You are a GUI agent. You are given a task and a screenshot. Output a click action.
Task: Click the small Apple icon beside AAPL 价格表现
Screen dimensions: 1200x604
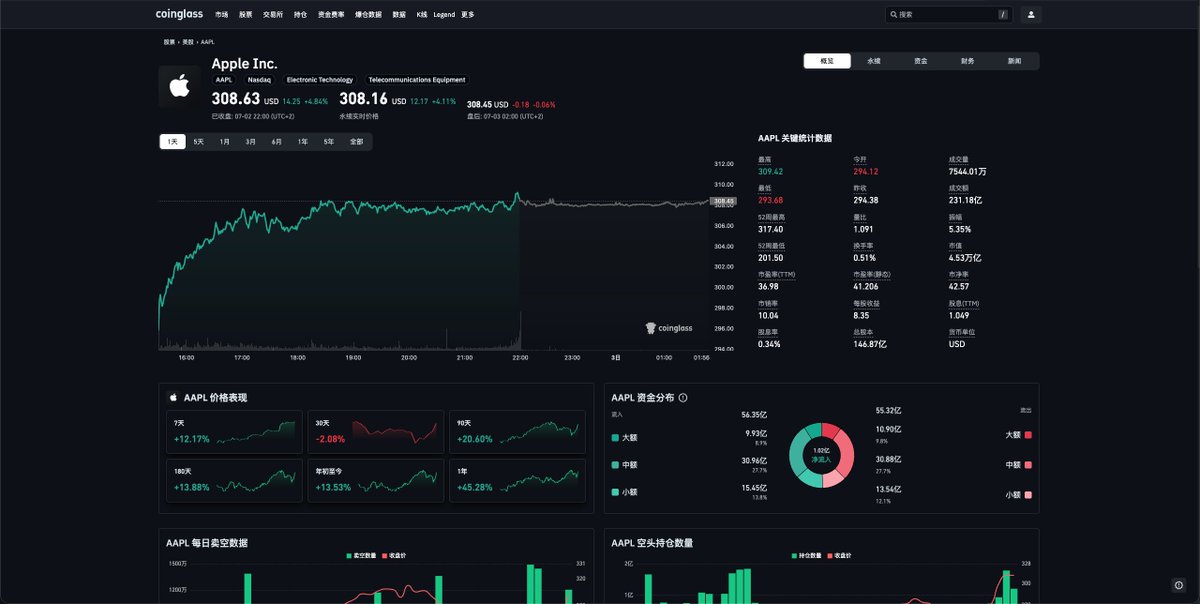[173, 397]
